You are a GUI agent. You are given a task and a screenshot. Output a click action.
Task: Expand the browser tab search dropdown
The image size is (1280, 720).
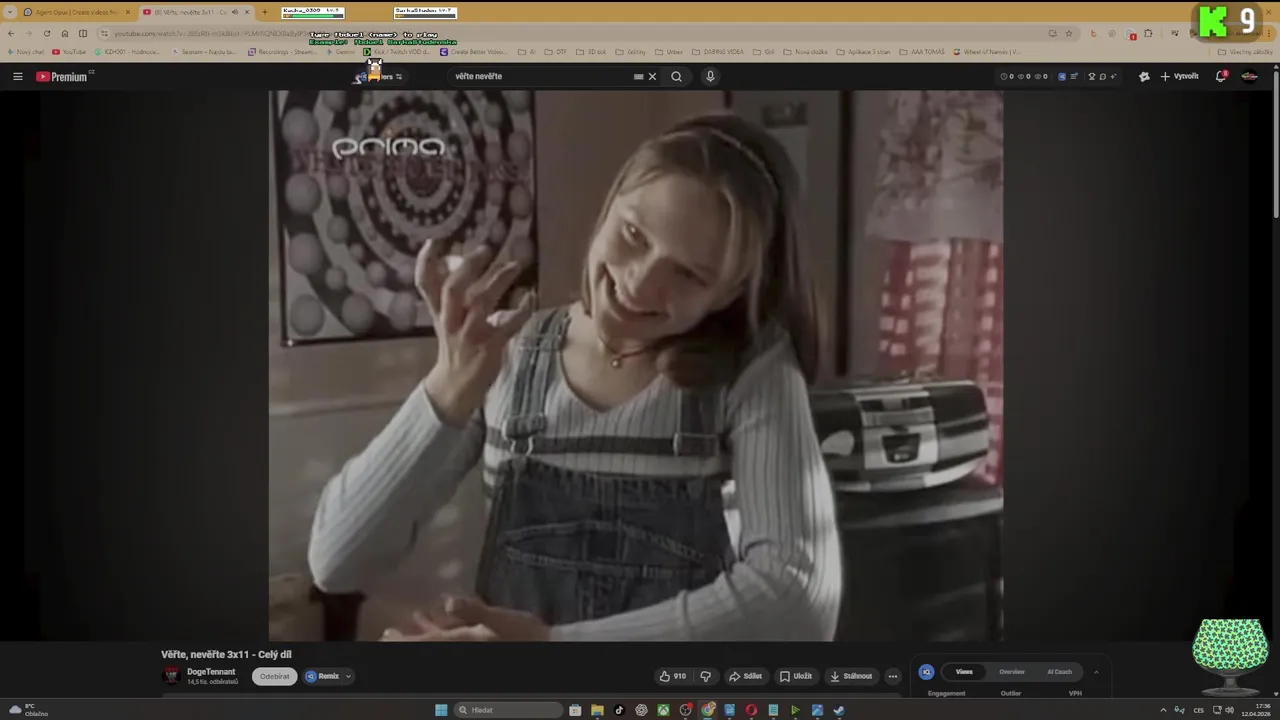(9, 12)
